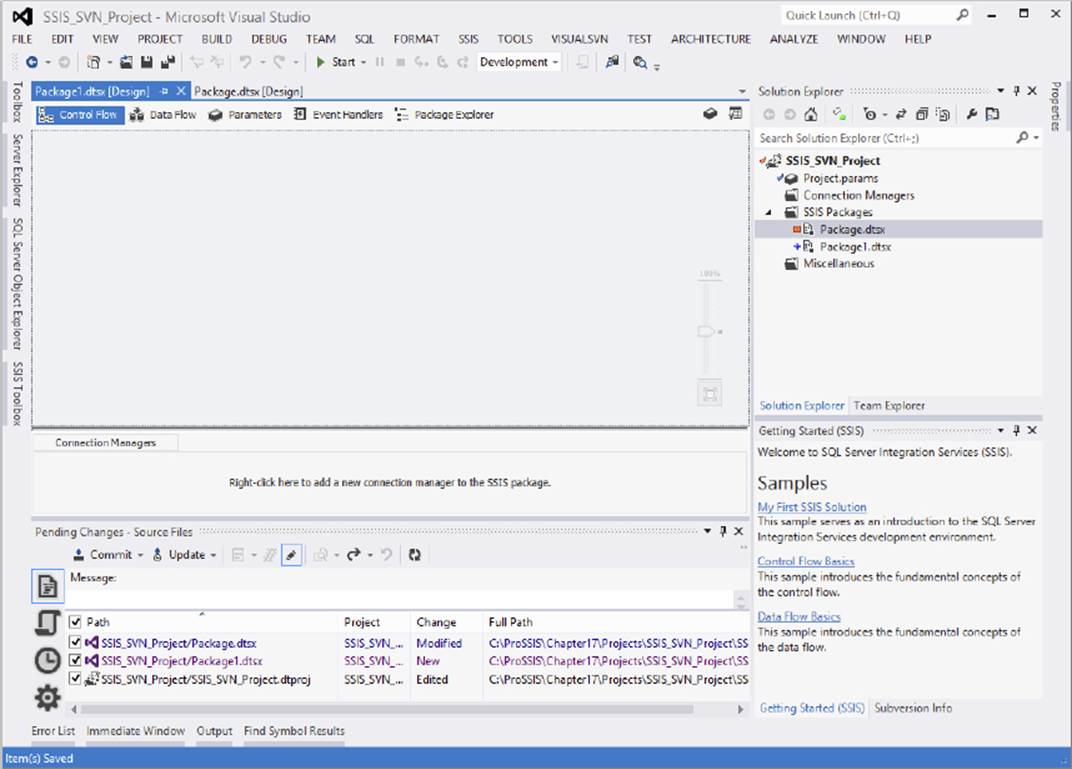Open the Commit dropdown arrow
The width and height of the screenshot is (1072, 769).
tap(140, 555)
